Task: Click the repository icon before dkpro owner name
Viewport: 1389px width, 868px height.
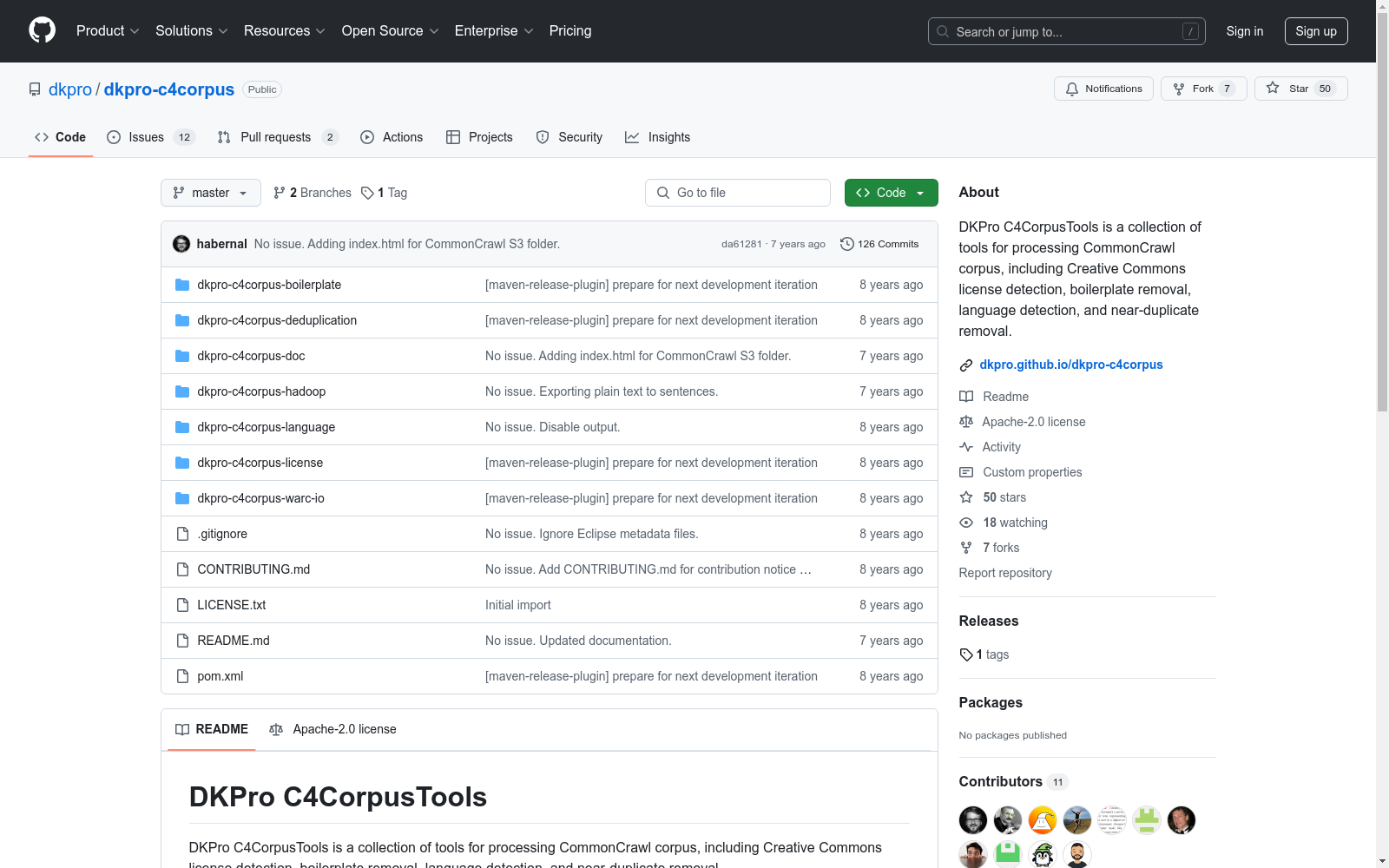Action: (x=35, y=89)
